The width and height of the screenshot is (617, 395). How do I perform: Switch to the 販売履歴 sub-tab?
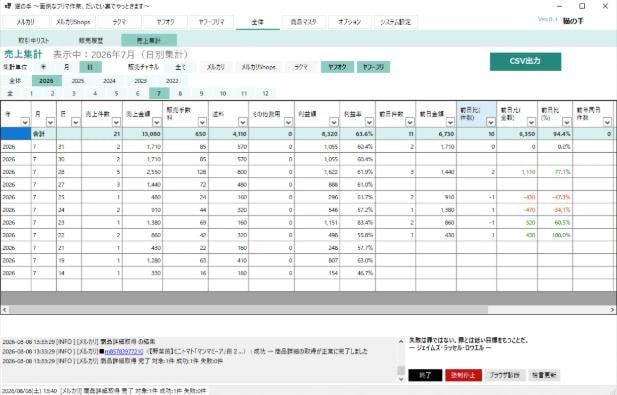click(x=91, y=41)
